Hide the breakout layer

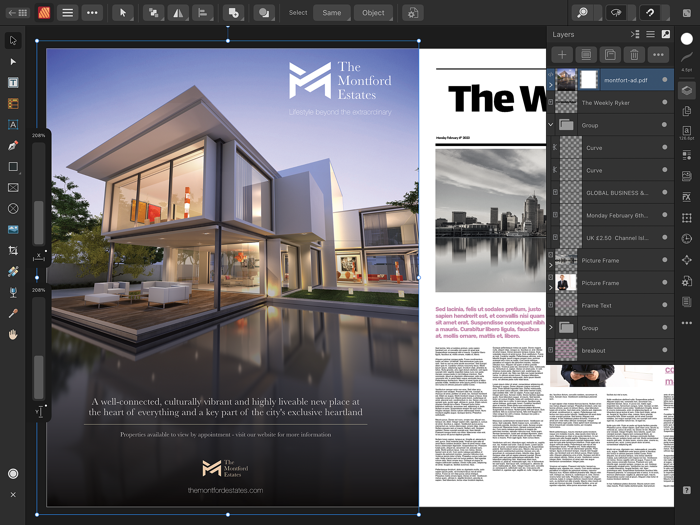(x=665, y=350)
